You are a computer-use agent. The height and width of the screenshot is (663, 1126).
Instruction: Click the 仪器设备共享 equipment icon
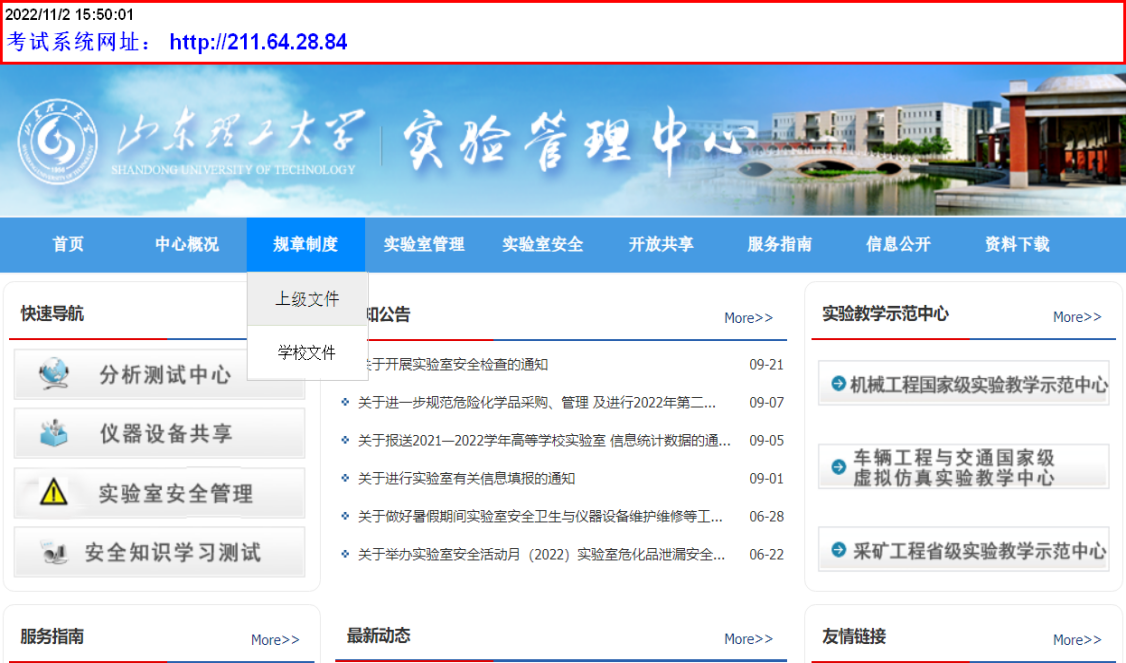pyautogui.click(x=53, y=434)
